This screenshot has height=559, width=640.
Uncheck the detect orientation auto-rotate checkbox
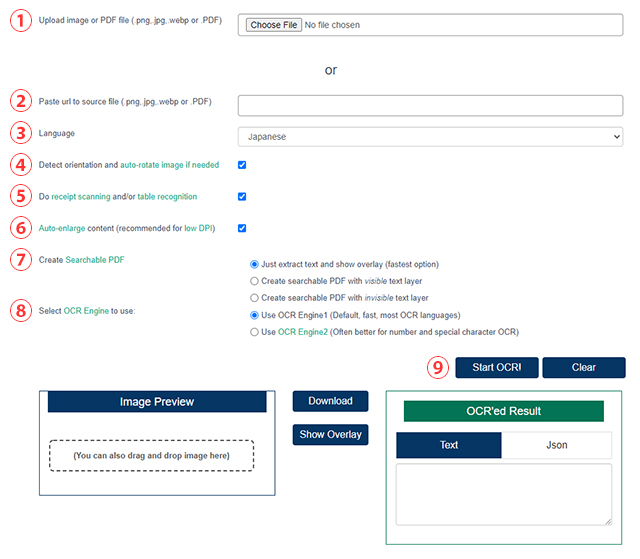(x=242, y=165)
